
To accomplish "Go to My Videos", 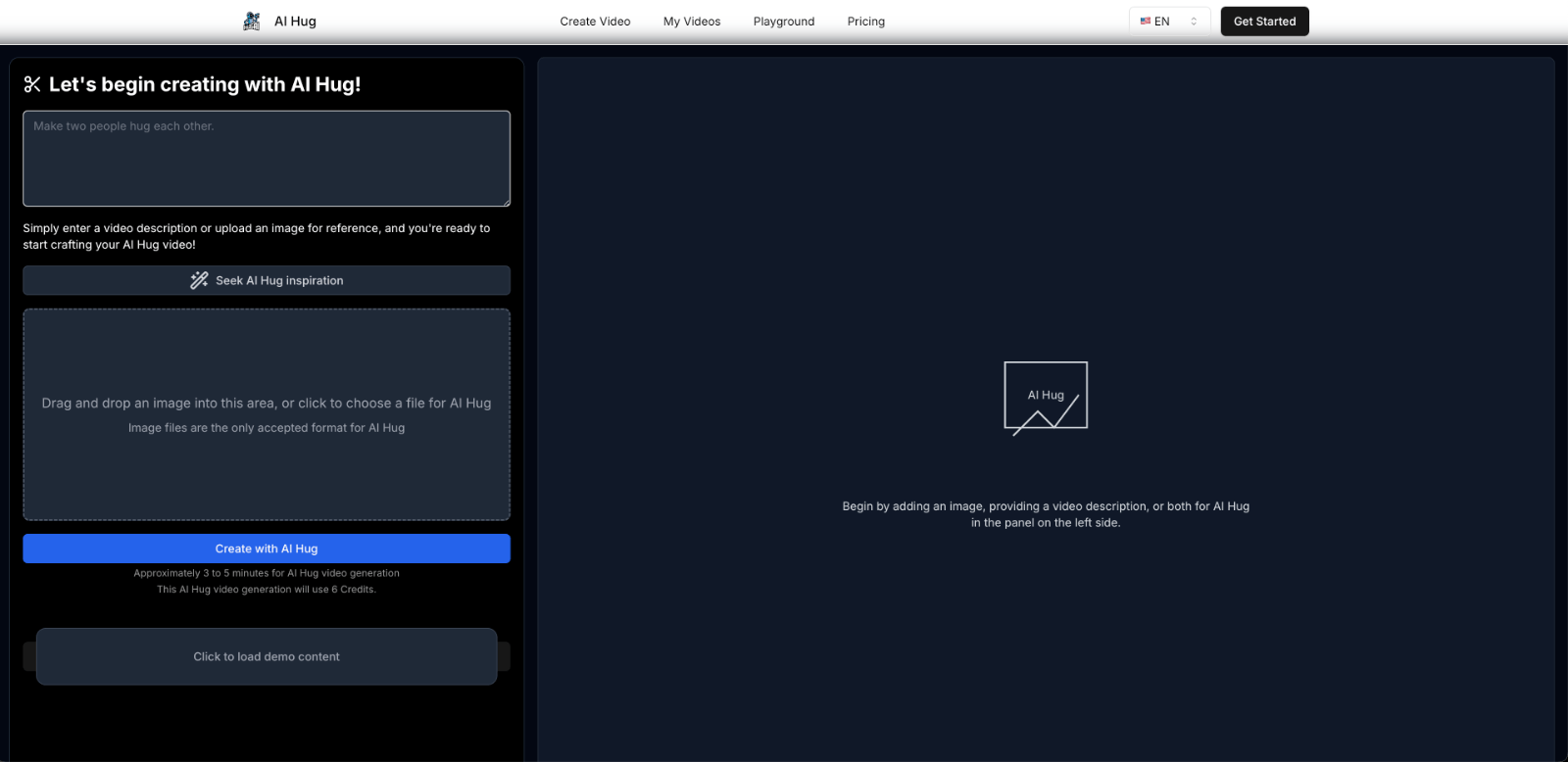I will click(x=692, y=22).
